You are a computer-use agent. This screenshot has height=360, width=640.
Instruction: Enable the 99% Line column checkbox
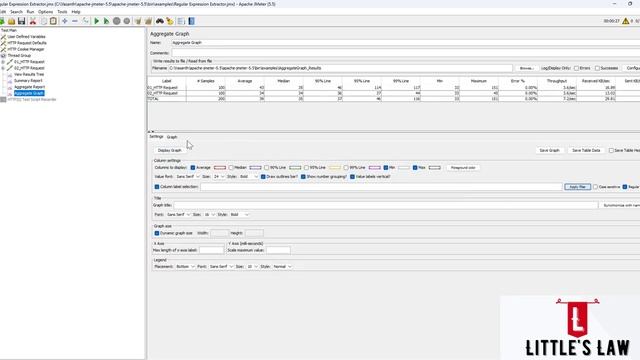tap(346, 168)
